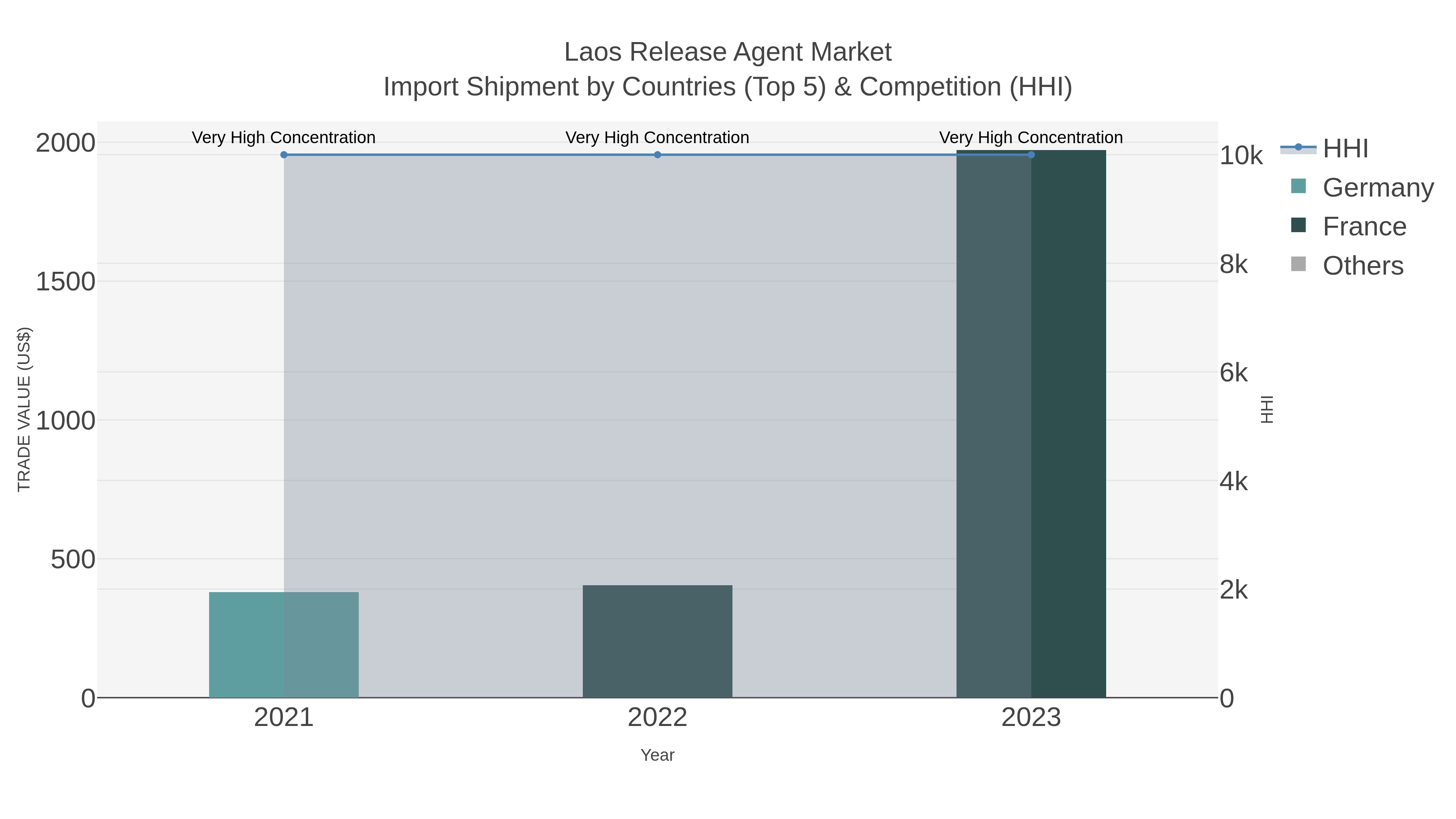Click the 500 tick on trade value axis
The image size is (1456, 819).
pos(73,560)
